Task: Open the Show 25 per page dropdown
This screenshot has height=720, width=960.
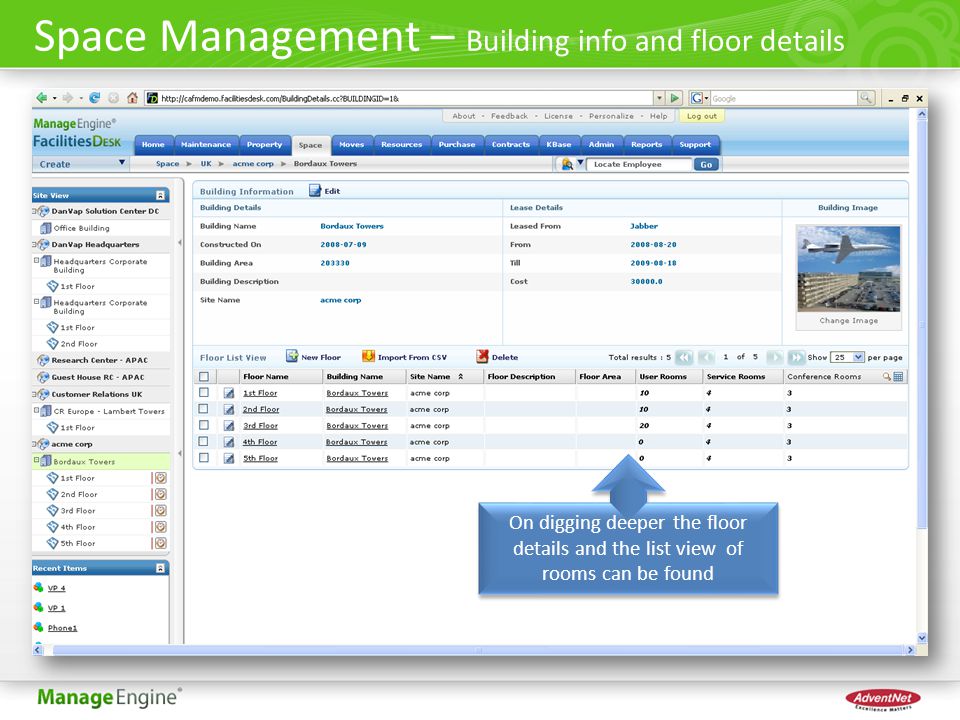Action: (858, 357)
